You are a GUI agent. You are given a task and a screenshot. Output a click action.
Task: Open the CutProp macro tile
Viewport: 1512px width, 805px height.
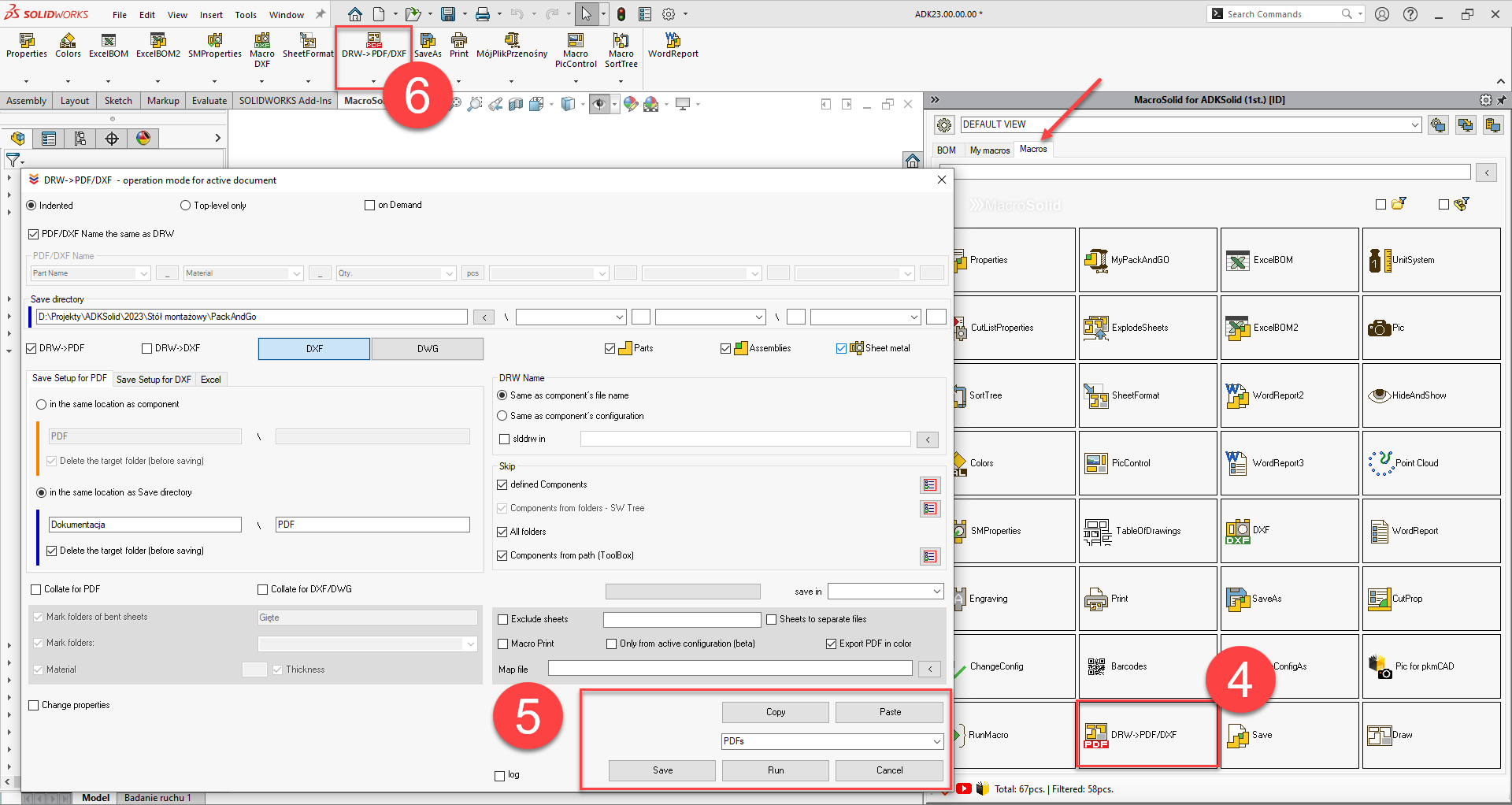(1431, 599)
